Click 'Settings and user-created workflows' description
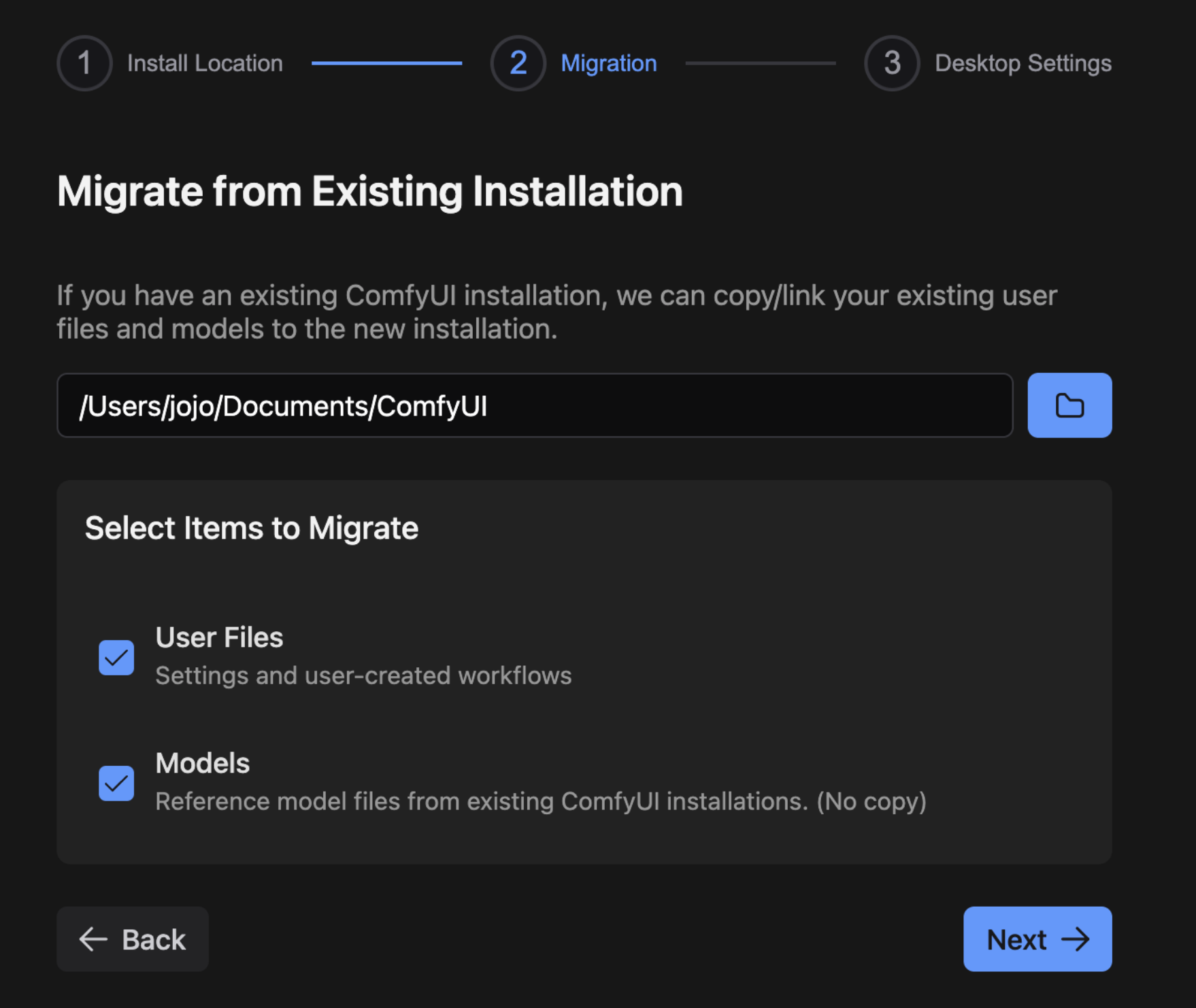The image size is (1196, 1008). point(363,675)
